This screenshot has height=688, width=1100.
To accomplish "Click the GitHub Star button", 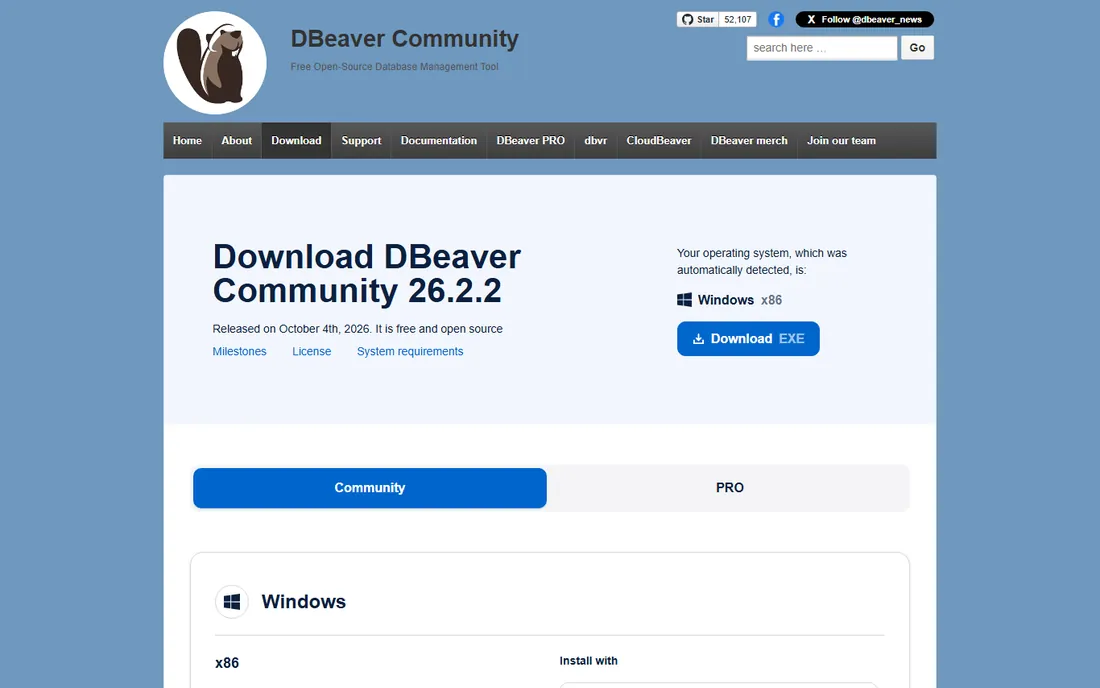I will [x=698, y=20].
